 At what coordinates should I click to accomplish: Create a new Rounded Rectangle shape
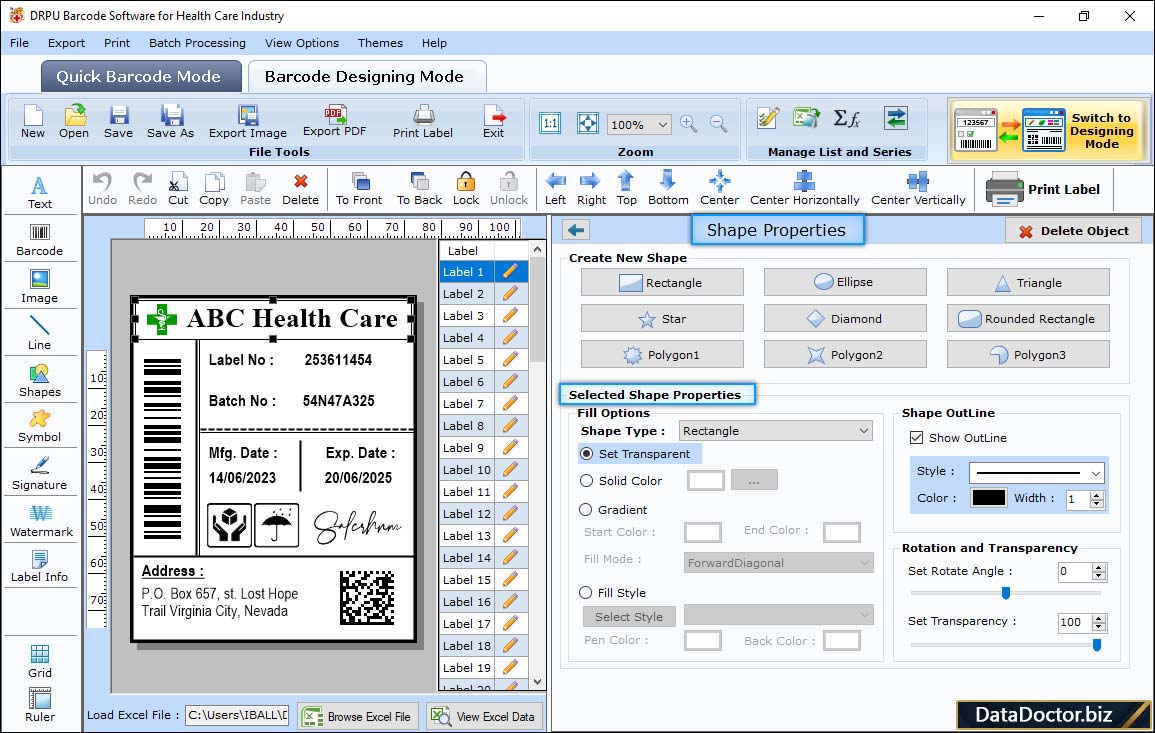point(1028,318)
